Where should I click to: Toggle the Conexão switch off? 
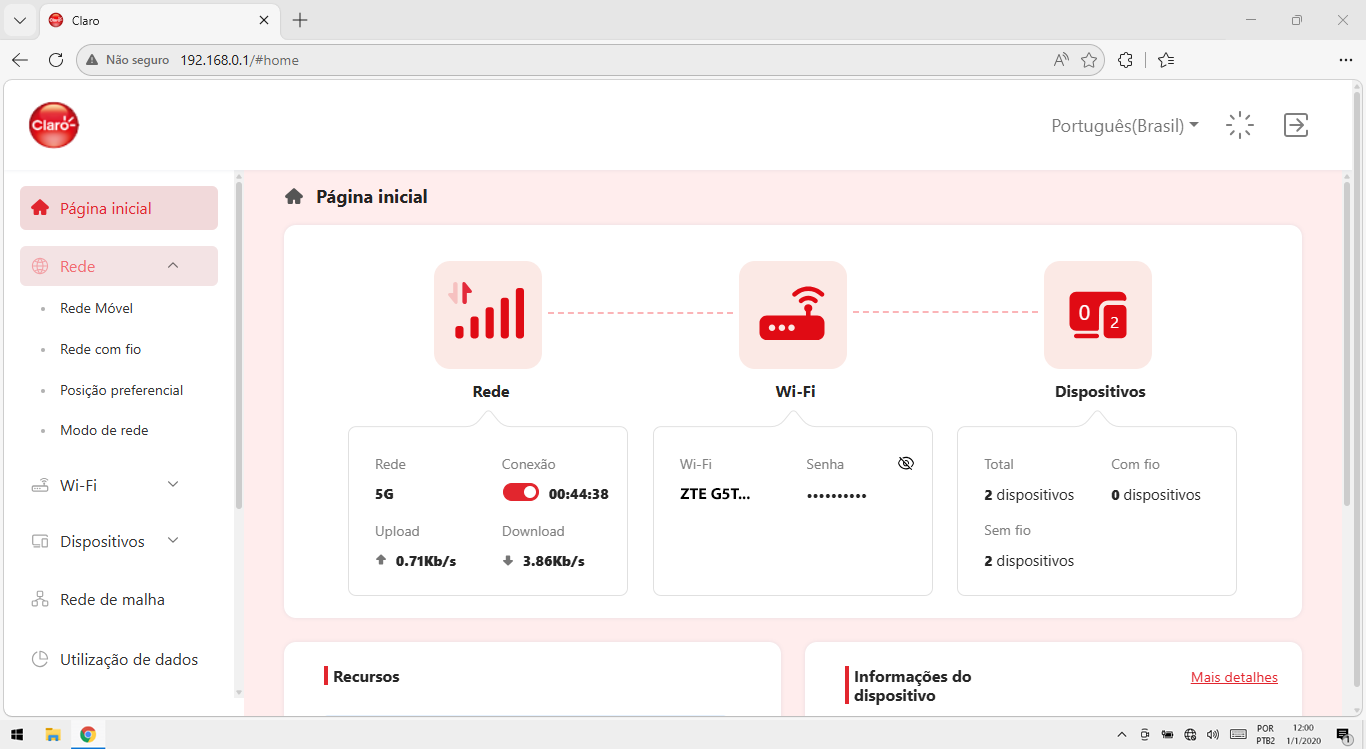(521, 493)
